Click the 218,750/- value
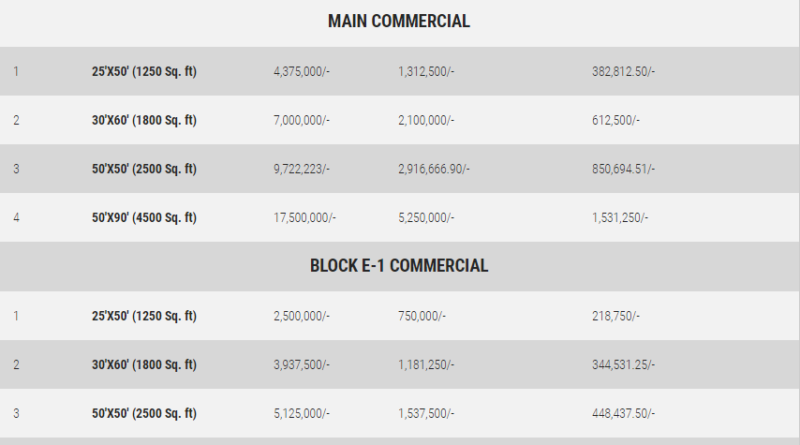Viewport: 800px width, 445px height. coord(615,316)
